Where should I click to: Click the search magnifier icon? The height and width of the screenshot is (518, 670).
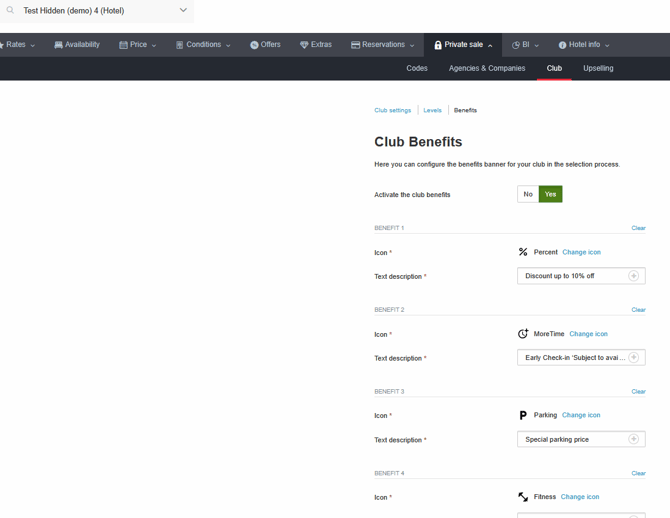[10, 10]
